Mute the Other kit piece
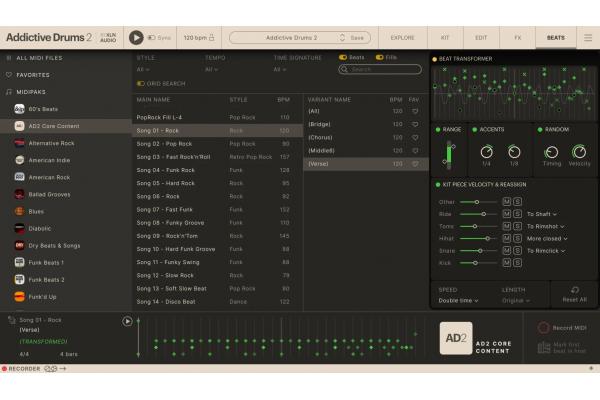 pos(507,202)
